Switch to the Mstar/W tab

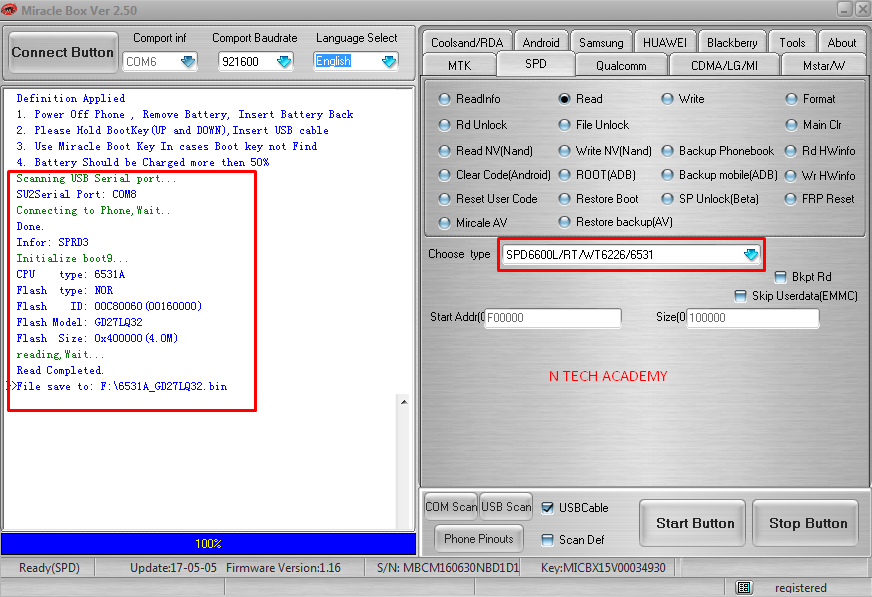coord(824,66)
